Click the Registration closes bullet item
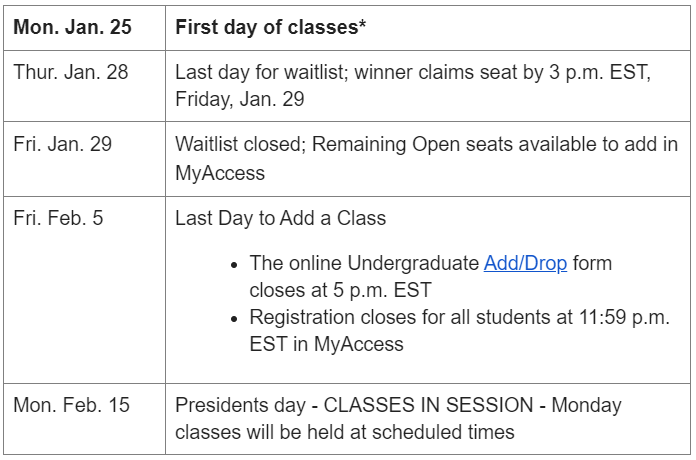 pyautogui.click(x=459, y=331)
